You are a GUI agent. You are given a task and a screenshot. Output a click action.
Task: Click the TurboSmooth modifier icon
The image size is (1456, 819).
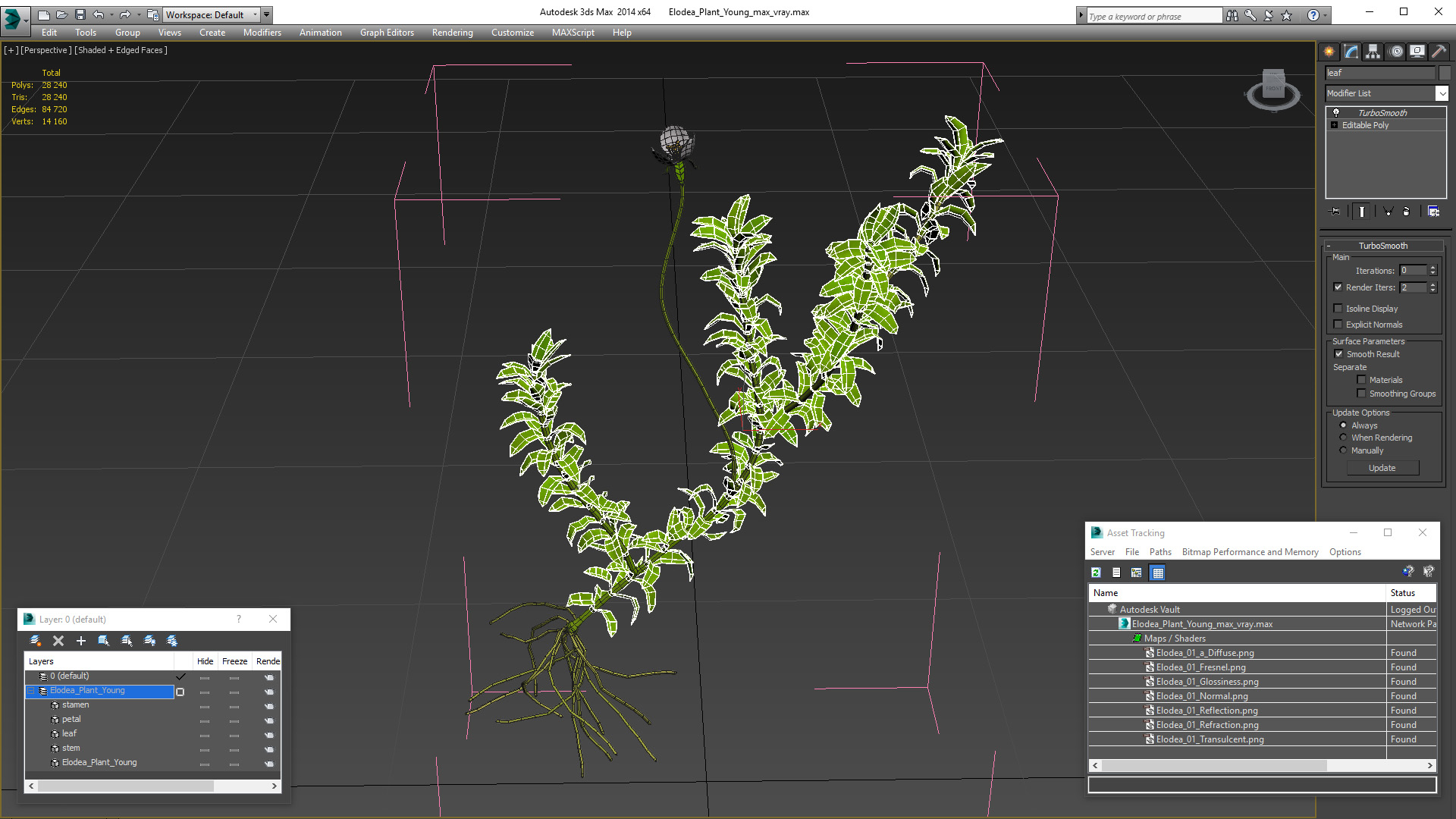(1336, 112)
